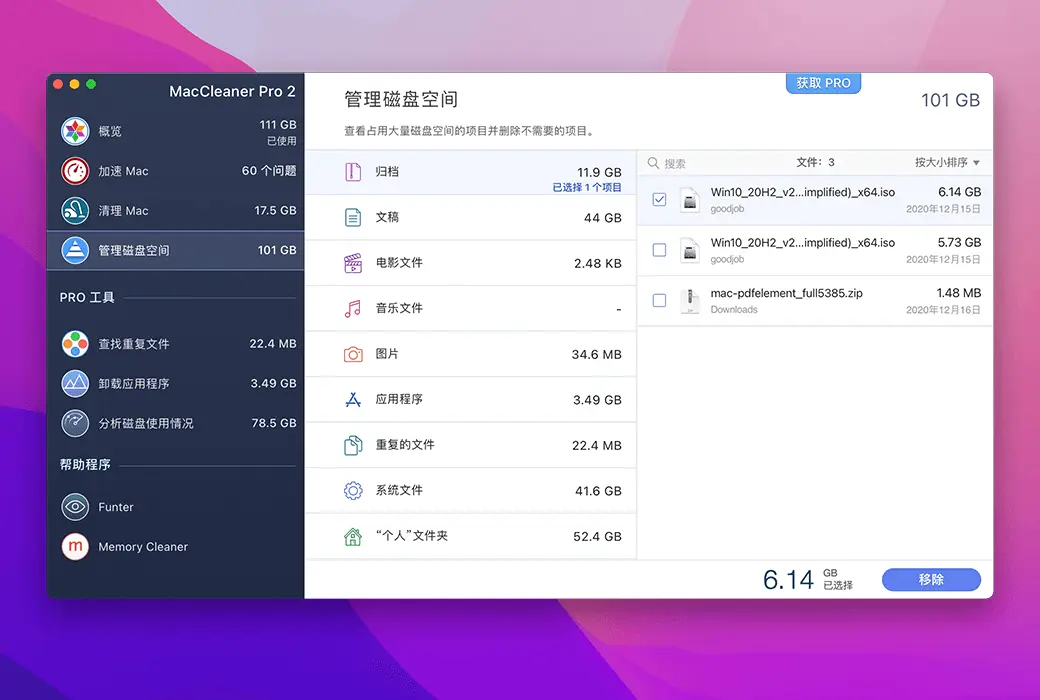Click the 文件: 3 count label
This screenshot has width=1040, height=700.
coord(815,162)
